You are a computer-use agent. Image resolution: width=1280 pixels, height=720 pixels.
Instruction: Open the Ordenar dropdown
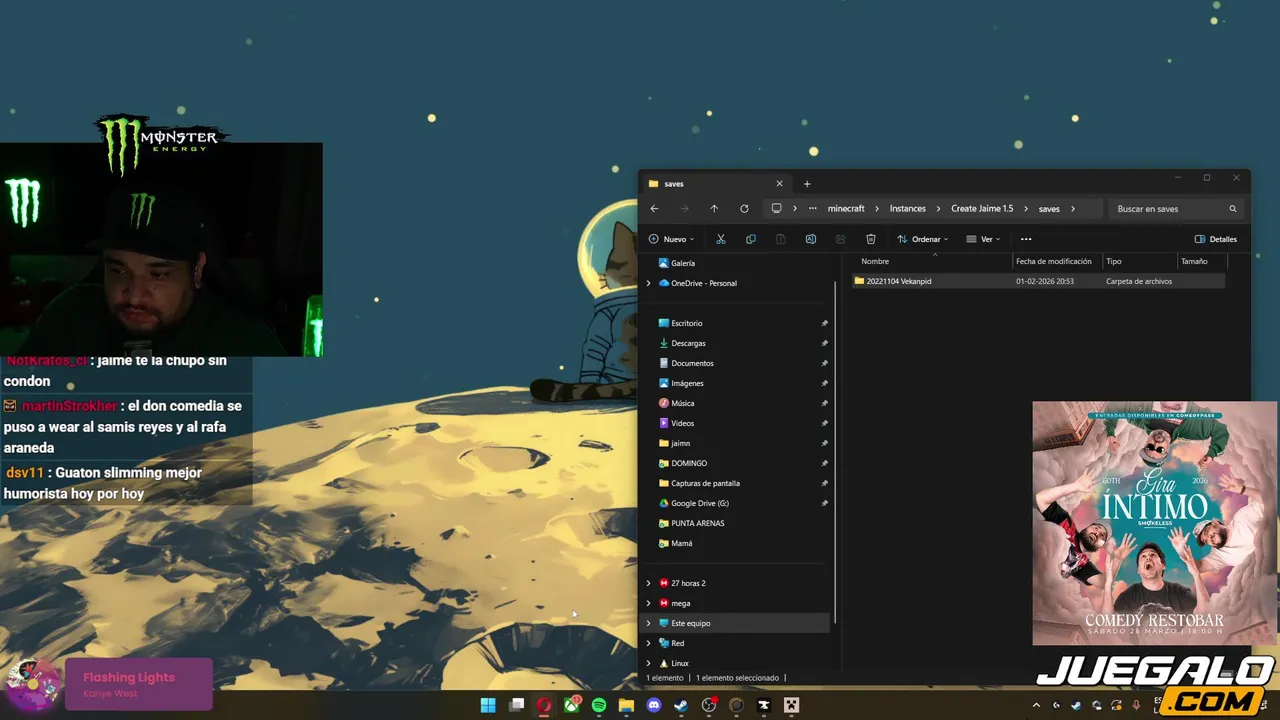(x=923, y=239)
